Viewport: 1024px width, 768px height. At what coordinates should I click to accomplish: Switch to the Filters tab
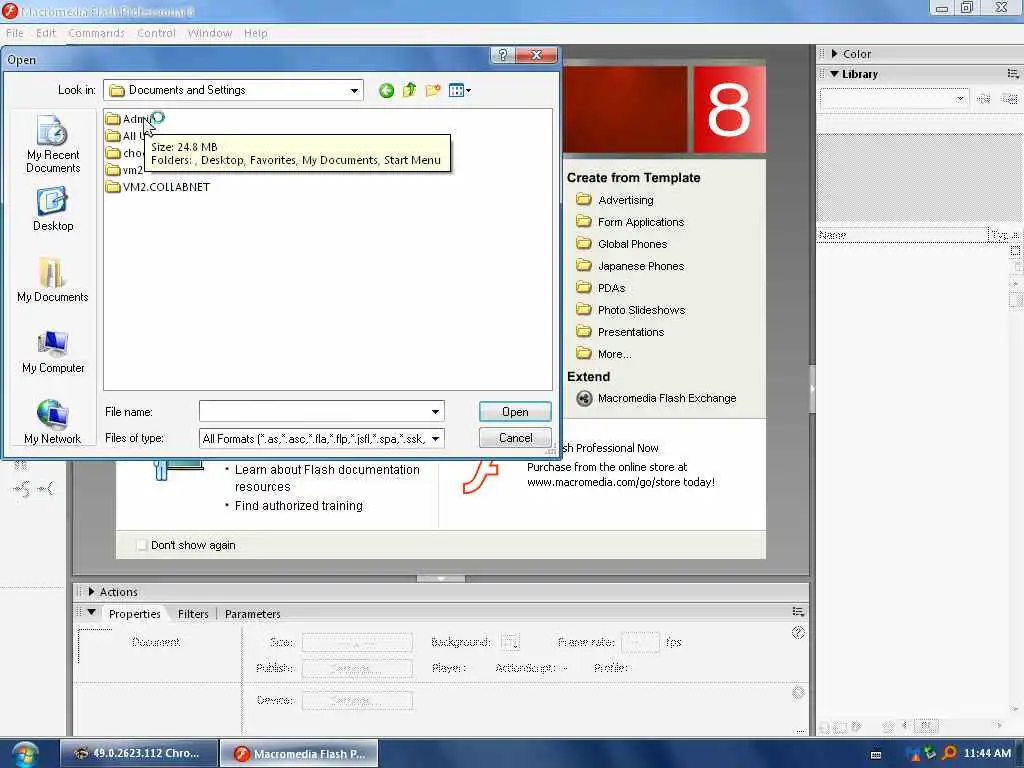click(193, 614)
